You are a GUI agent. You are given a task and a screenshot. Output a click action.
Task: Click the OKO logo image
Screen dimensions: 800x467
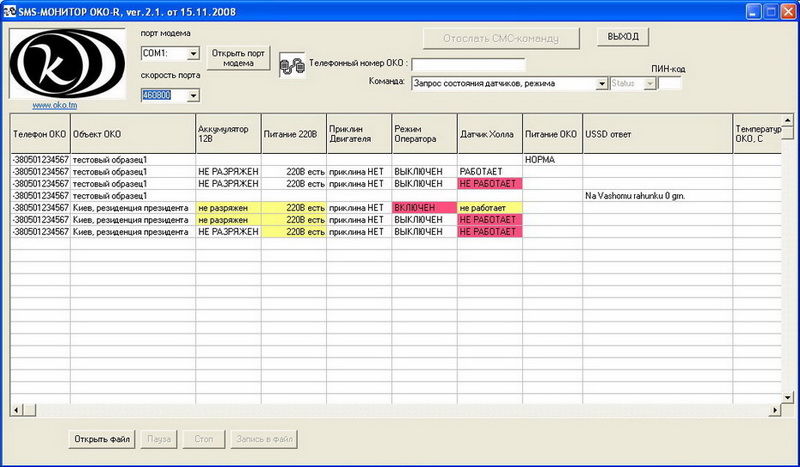69,62
